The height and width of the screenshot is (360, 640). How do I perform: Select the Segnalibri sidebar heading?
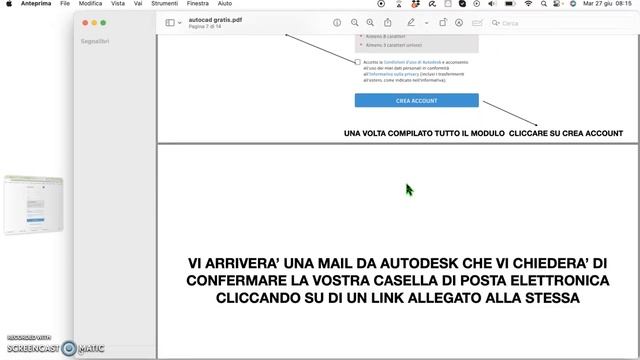[95, 41]
